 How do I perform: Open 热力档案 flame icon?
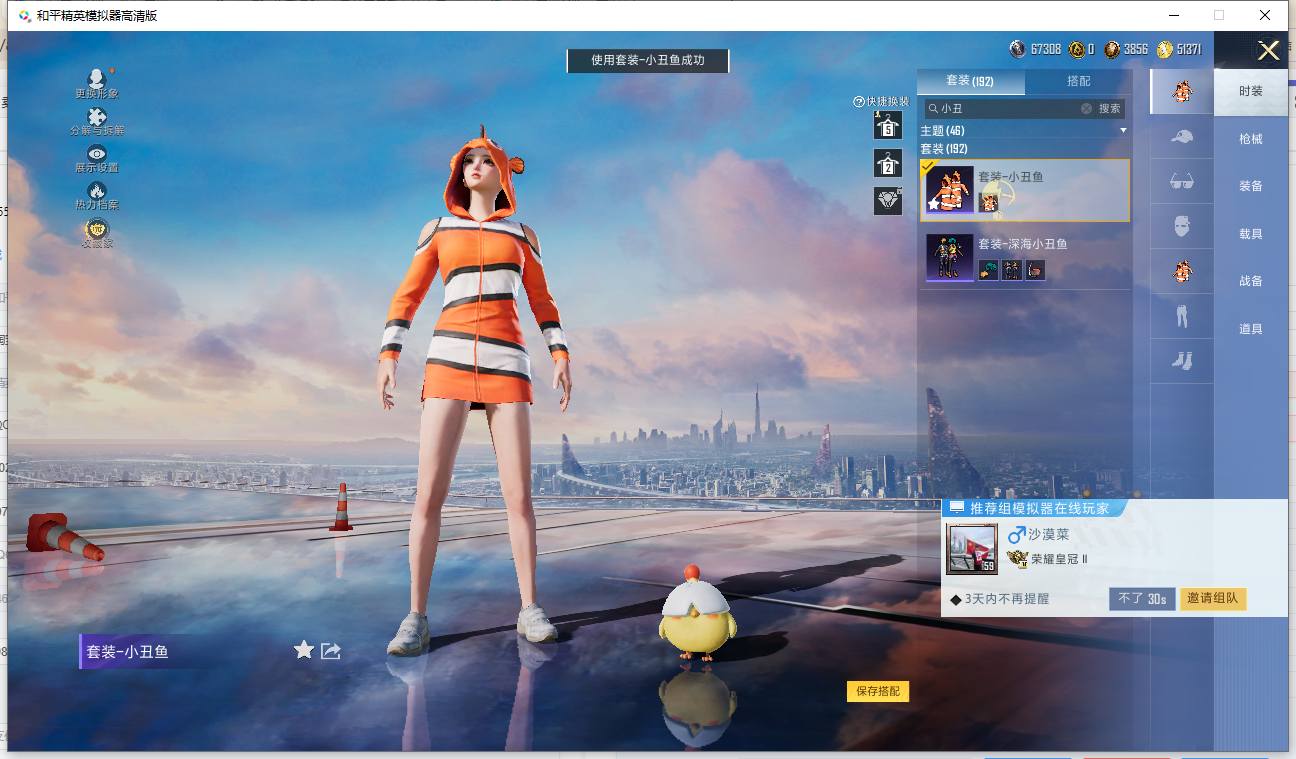click(97, 191)
